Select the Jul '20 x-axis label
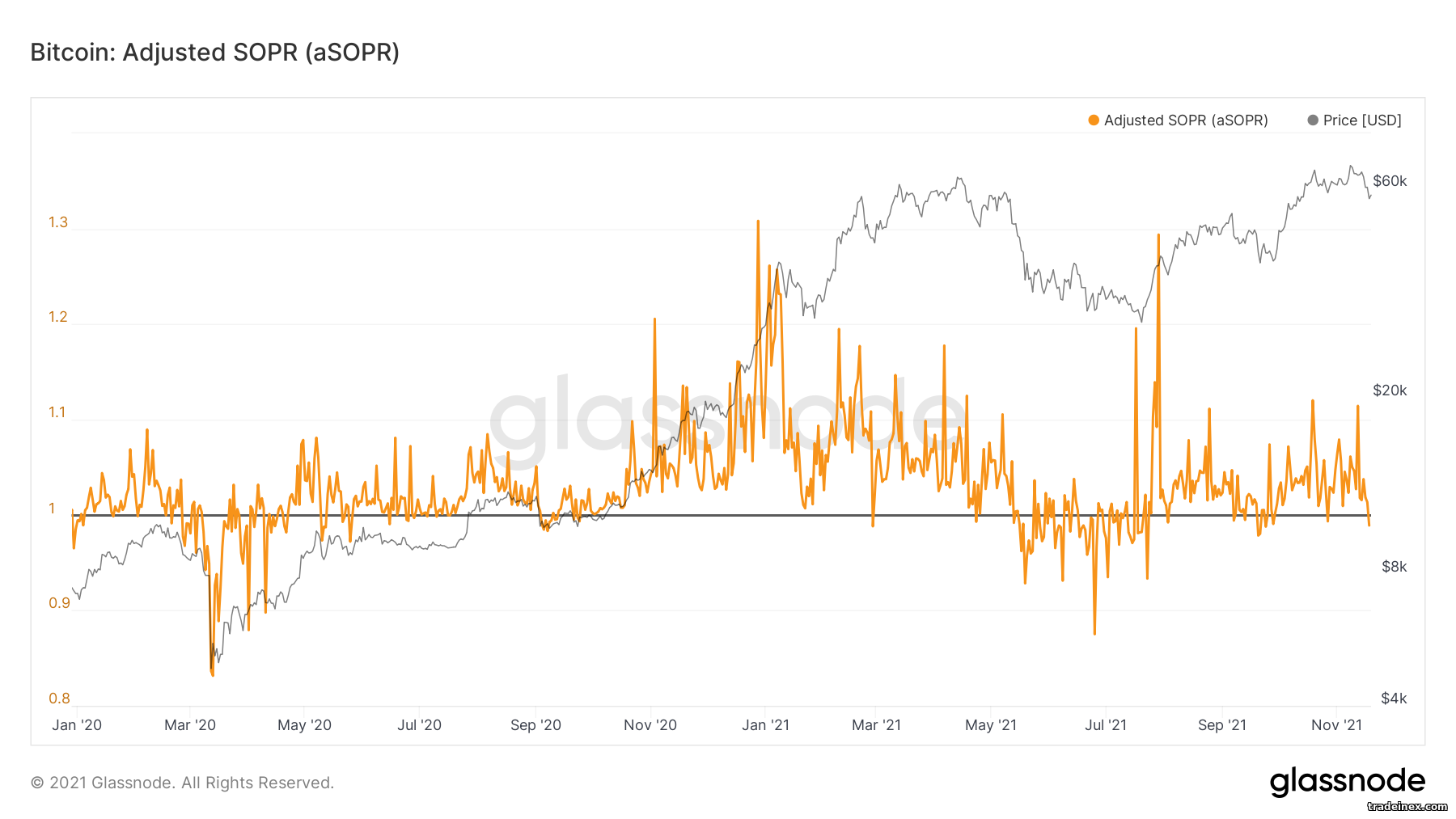This screenshot has width=1456, height=819. click(419, 725)
